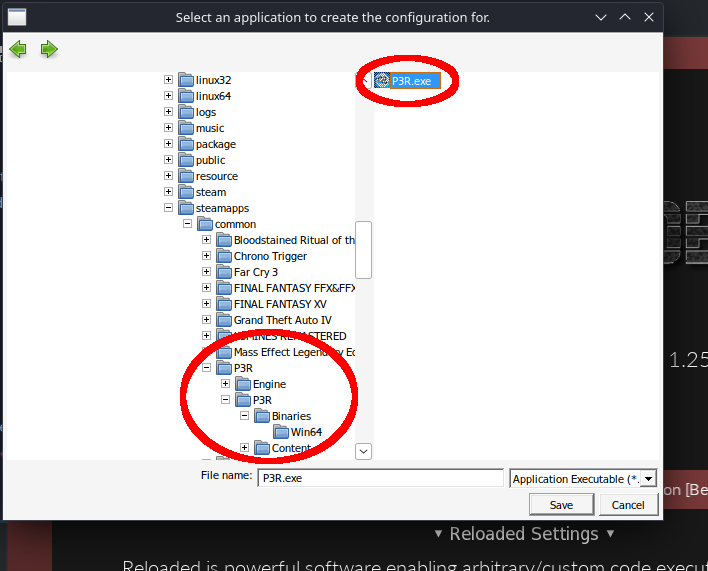This screenshot has width=708, height=571.
Task: Collapse the common folder node
Action: click(187, 223)
